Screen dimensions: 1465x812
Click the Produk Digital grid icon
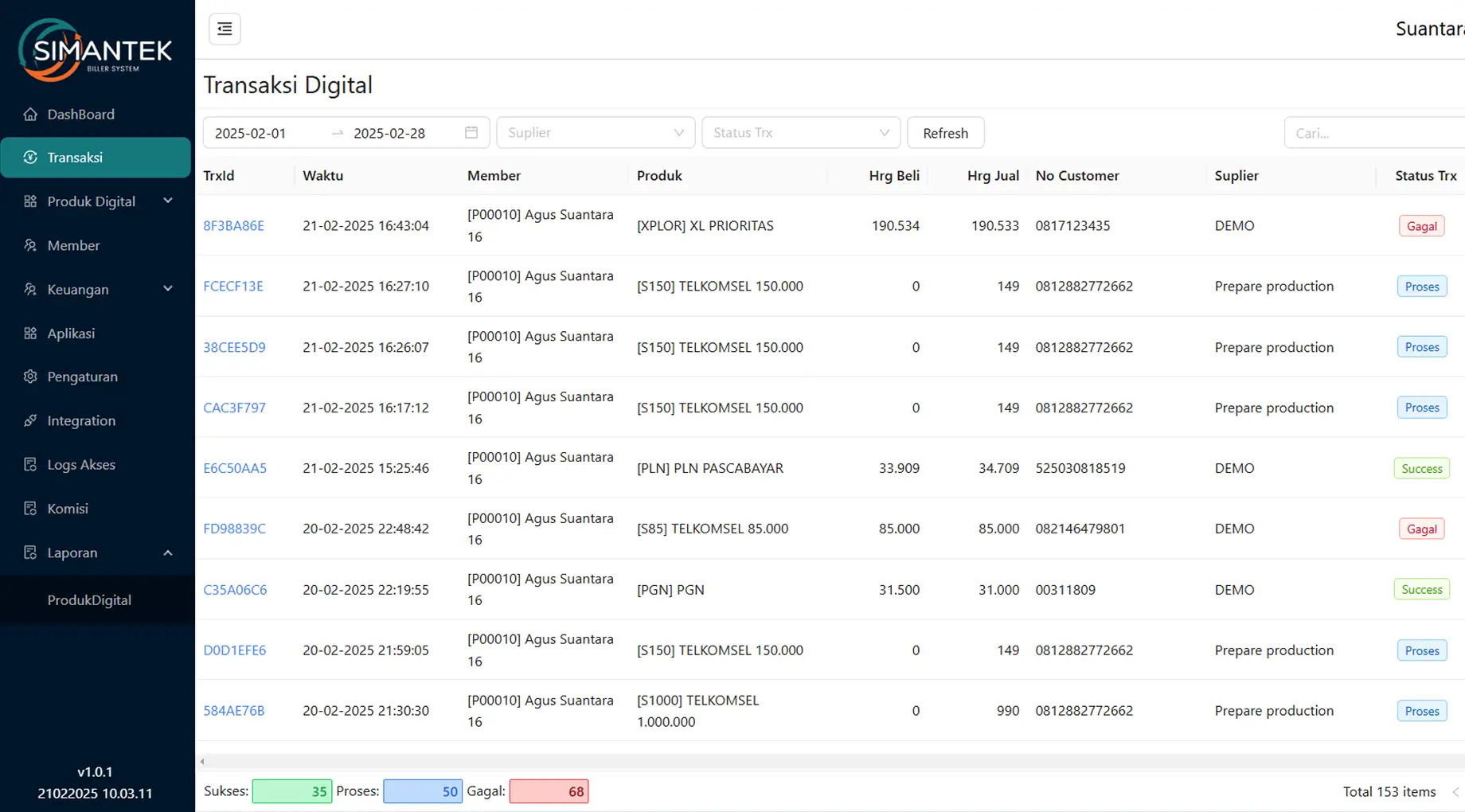(x=30, y=201)
